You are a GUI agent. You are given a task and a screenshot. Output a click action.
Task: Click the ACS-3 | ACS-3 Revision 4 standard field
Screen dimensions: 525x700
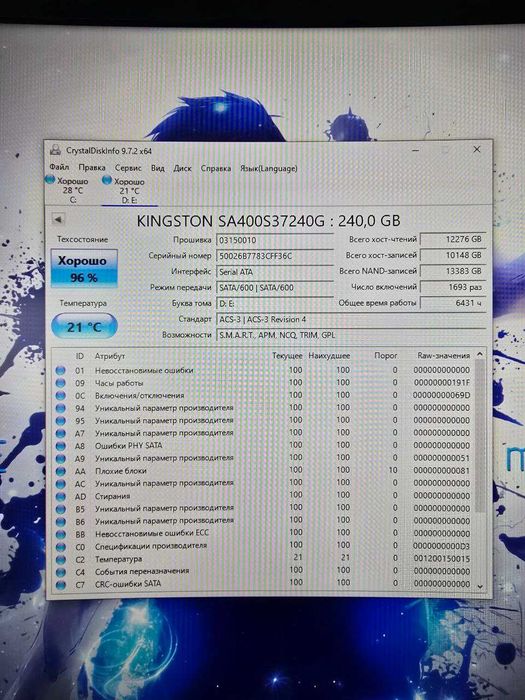point(351,319)
